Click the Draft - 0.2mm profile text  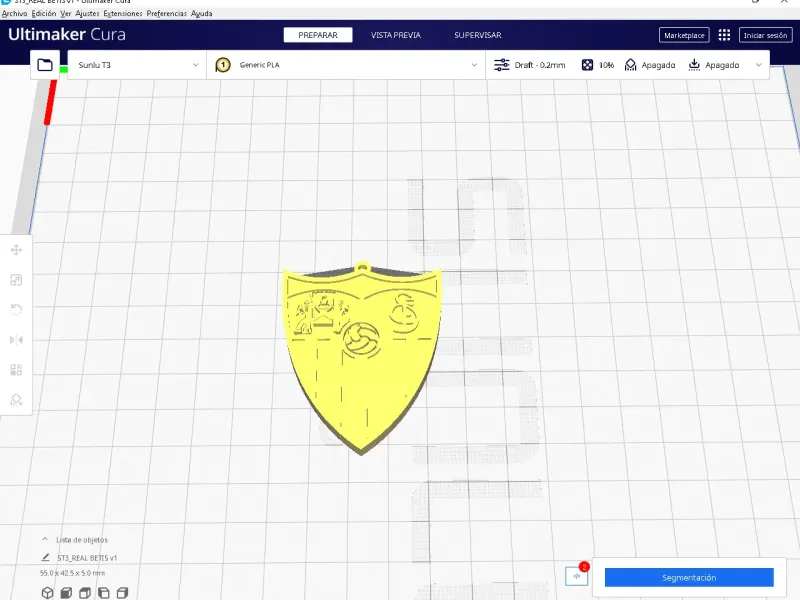click(x=540, y=65)
